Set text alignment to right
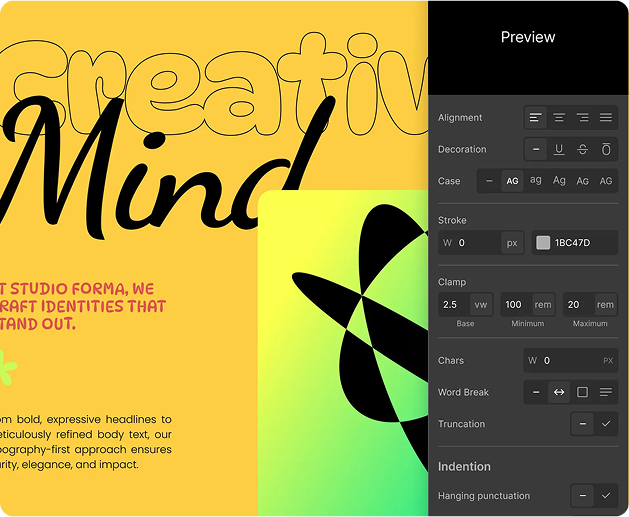This screenshot has height=517, width=629. point(582,118)
